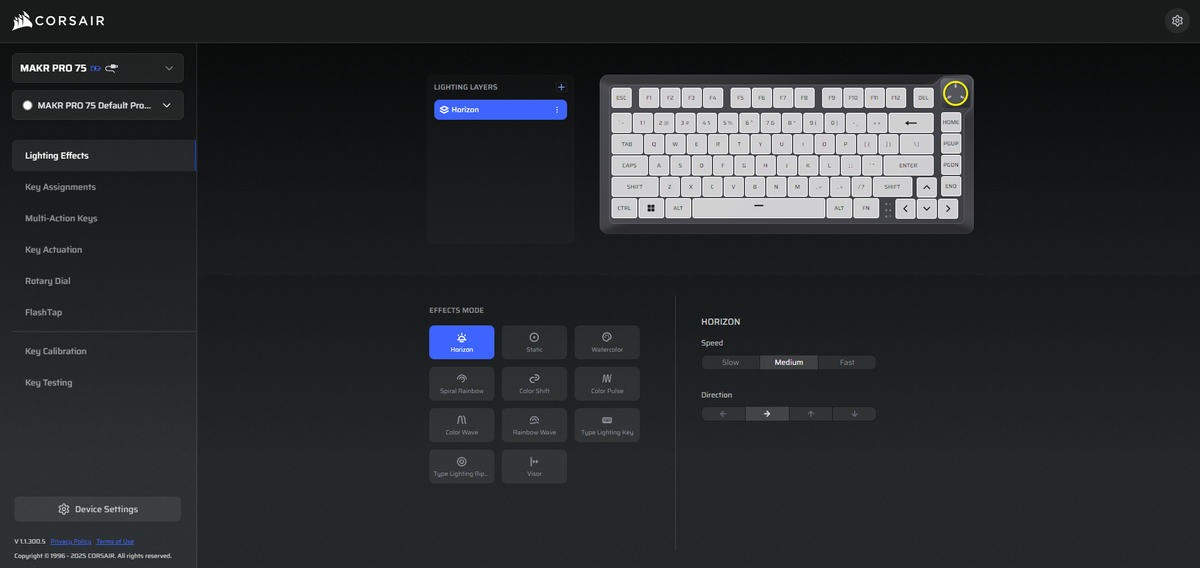Open Horizon layer three-dot options menu
Screen dimensions: 1200x568
tap(557, 109)
